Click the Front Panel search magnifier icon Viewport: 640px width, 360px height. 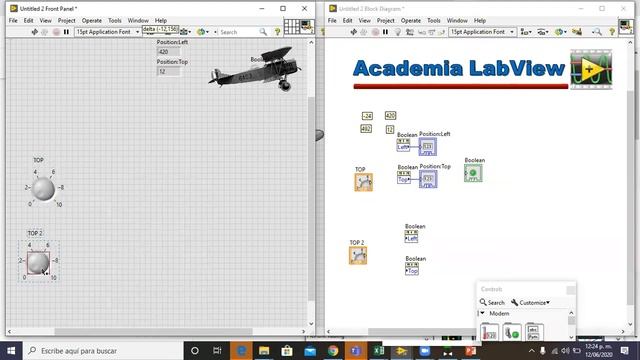tap(263, 32)
